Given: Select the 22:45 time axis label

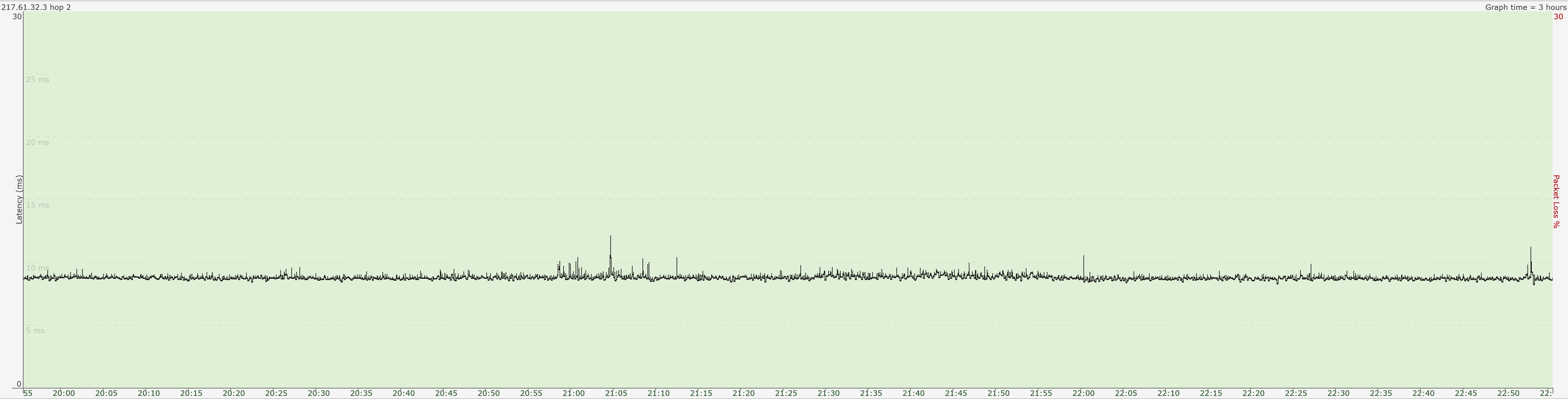Looking at the screenshot, I should pyautogui.click(x=1466, y=393).
